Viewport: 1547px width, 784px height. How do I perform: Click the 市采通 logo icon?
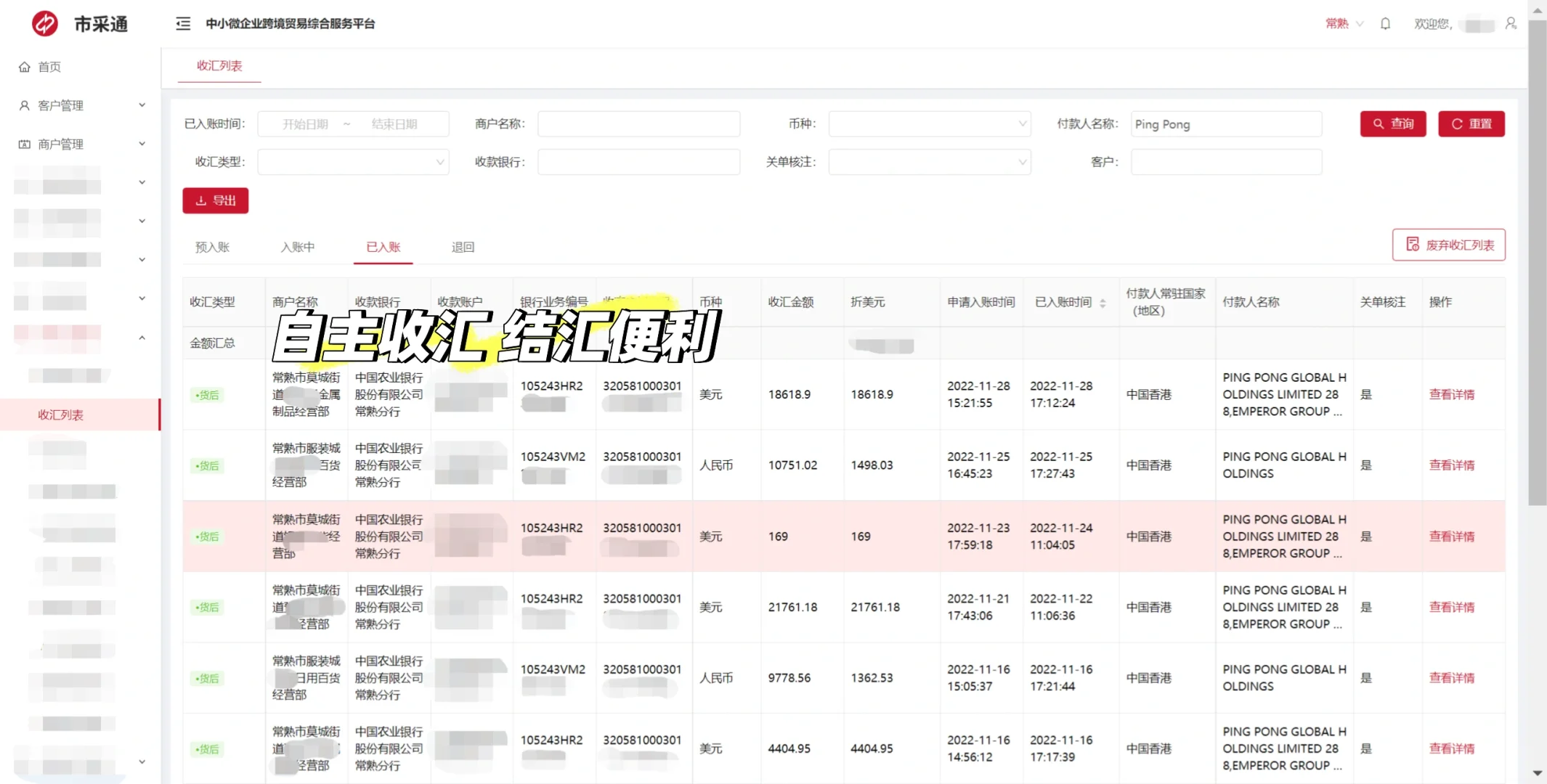click(44, 23)
